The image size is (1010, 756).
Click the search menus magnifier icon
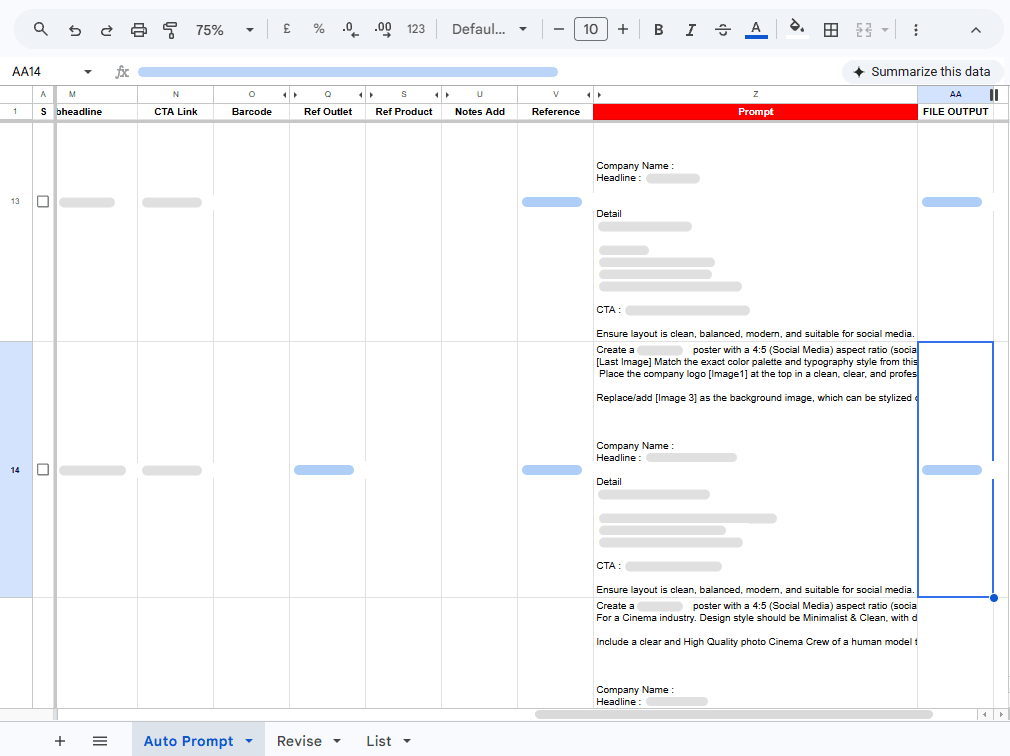(41, 30)
